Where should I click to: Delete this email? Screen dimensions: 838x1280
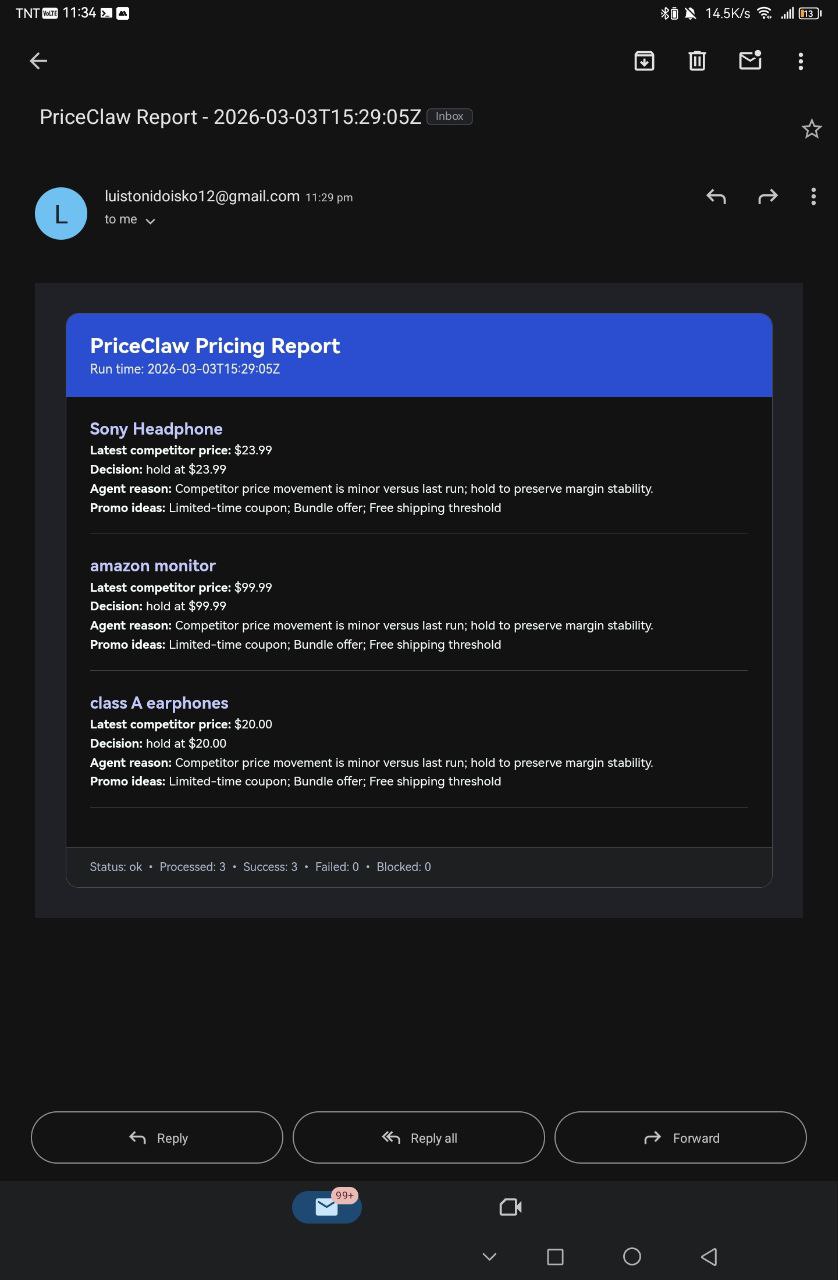click(x=697, y=61)
